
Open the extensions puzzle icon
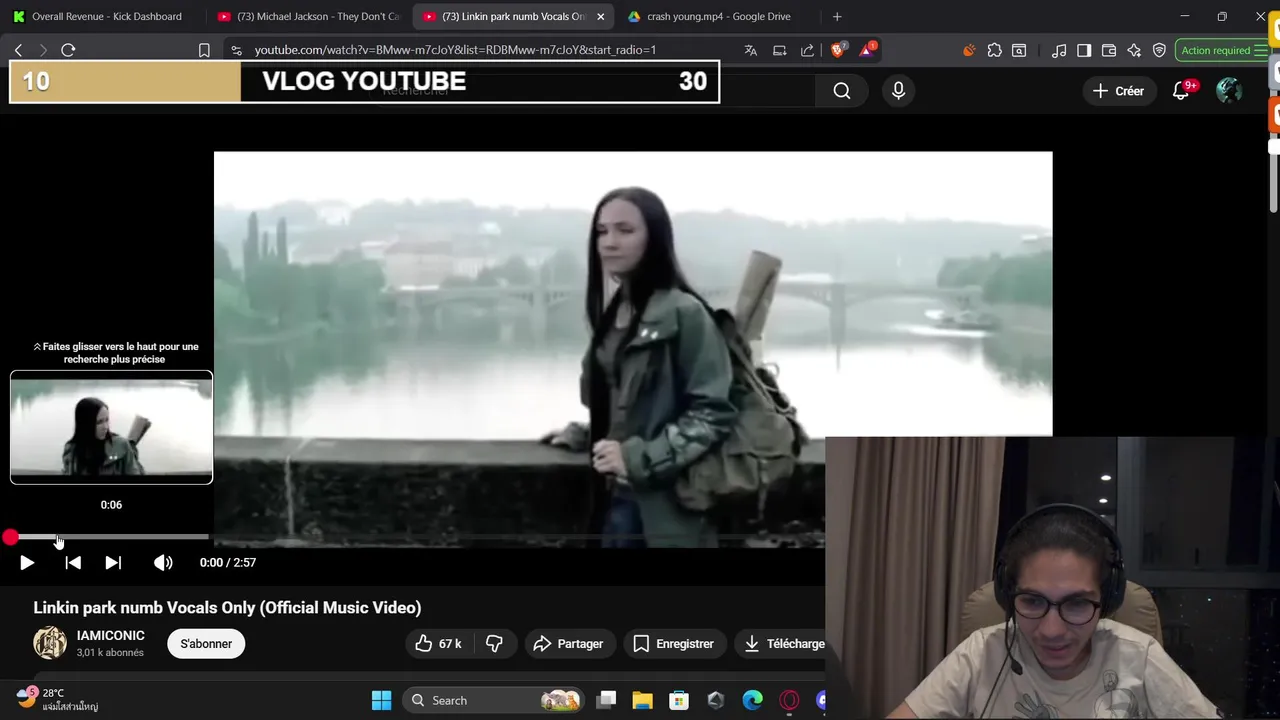click(x=994, y=50)
